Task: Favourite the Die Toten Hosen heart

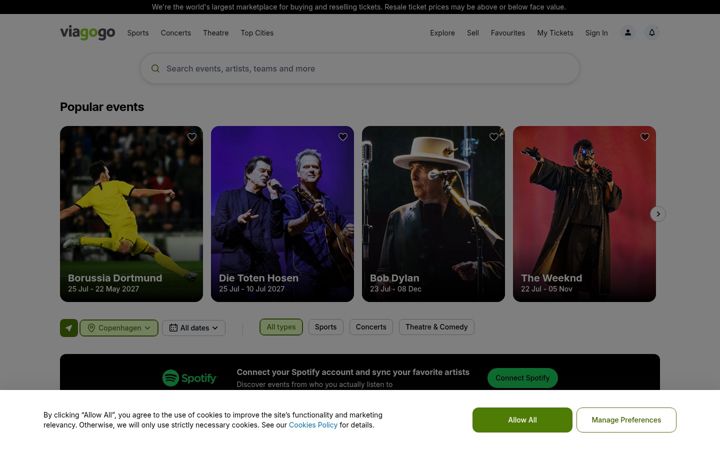Action: coord(343,137)
